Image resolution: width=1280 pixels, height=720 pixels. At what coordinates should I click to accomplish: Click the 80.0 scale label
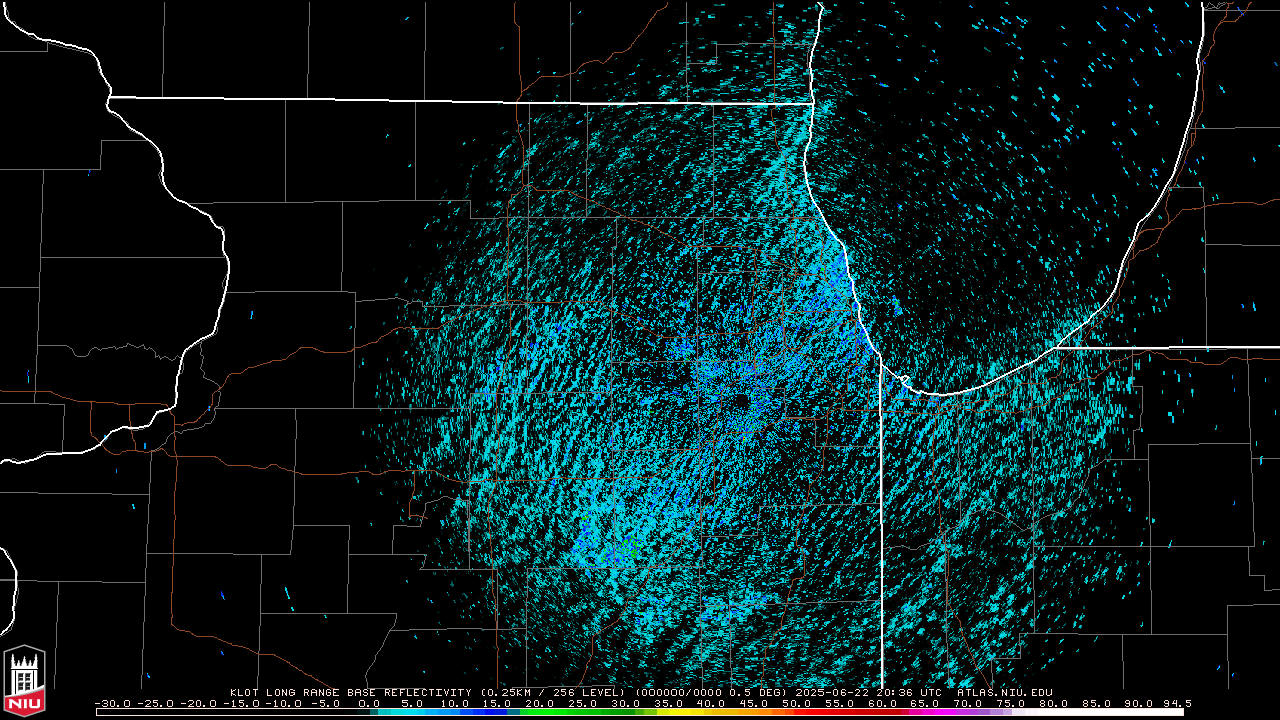(1054, 703)
